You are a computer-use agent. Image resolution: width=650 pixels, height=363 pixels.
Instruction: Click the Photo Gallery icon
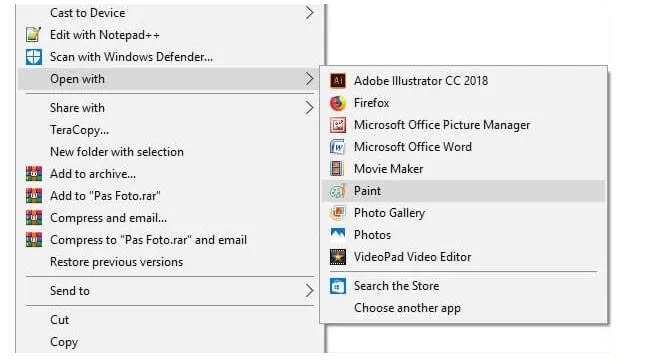point(337,213)
